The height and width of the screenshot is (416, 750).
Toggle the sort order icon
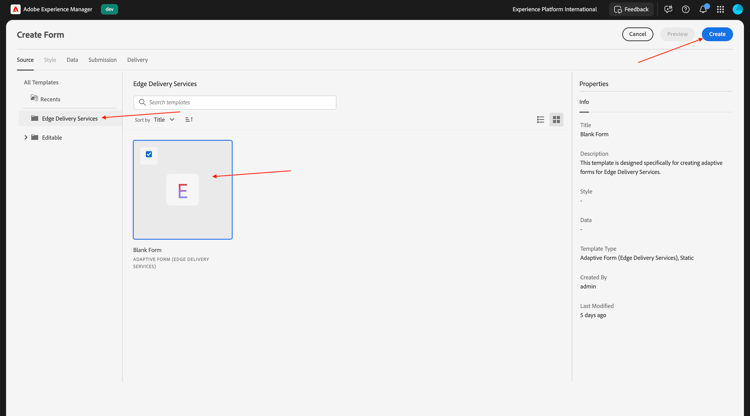[189, 120]
